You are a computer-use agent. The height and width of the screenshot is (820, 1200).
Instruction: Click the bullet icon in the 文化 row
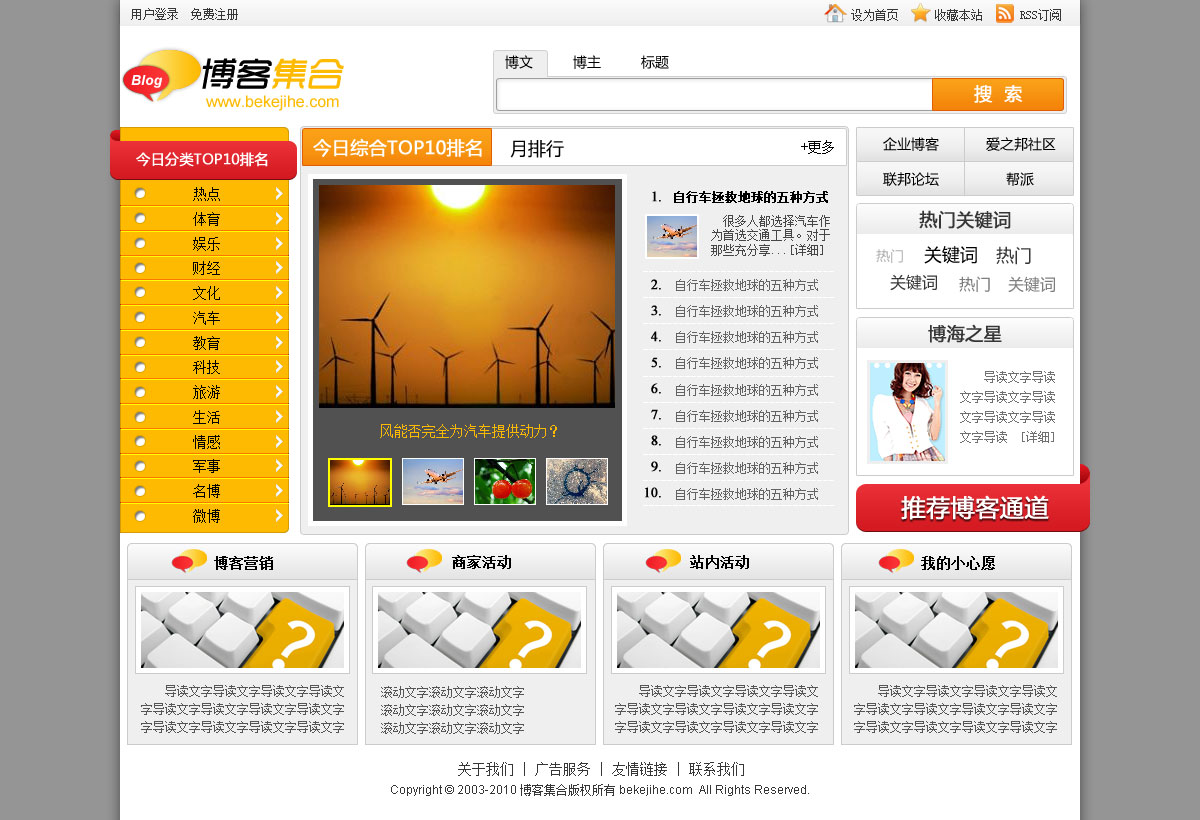[140, 293]
